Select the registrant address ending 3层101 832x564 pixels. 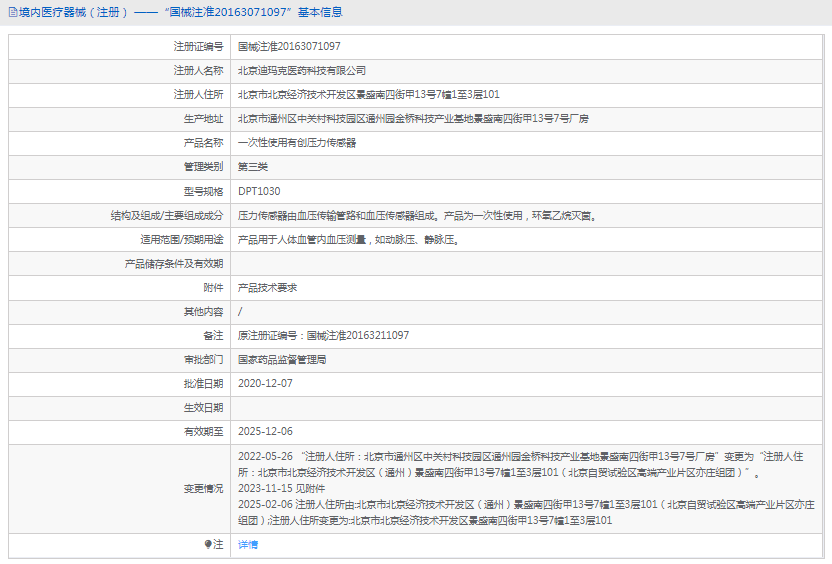369,94
